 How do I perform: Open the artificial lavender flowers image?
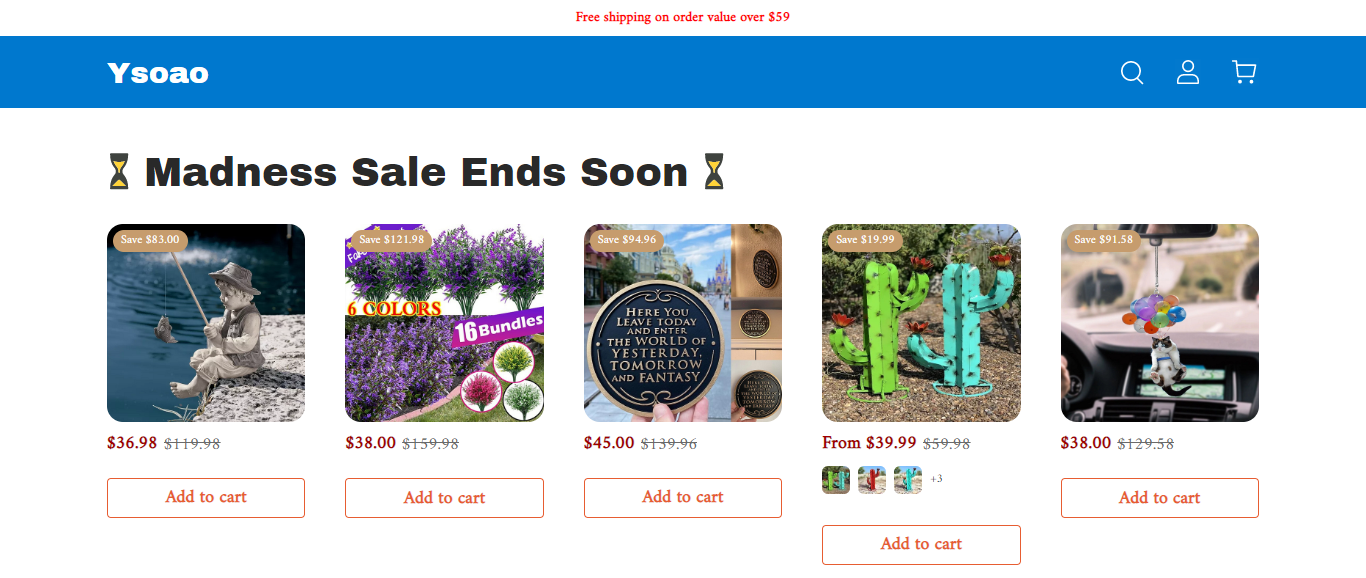pyautogui.click(x=444, y=323)
